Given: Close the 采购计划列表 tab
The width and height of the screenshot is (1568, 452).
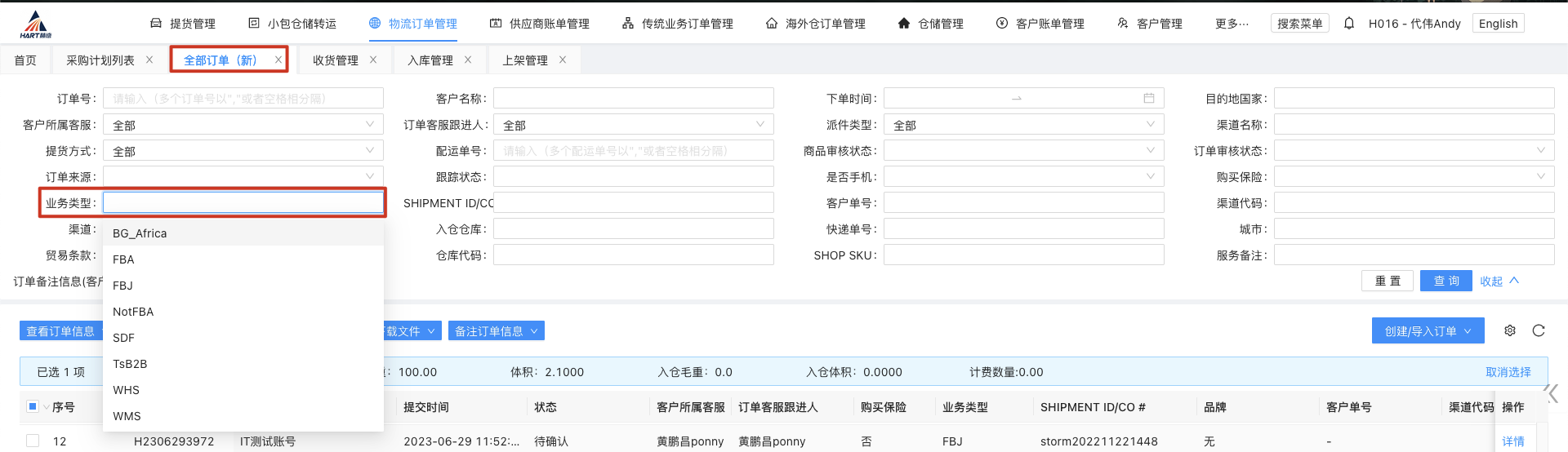Looking at the screenshot, I should tap(149, 60).
